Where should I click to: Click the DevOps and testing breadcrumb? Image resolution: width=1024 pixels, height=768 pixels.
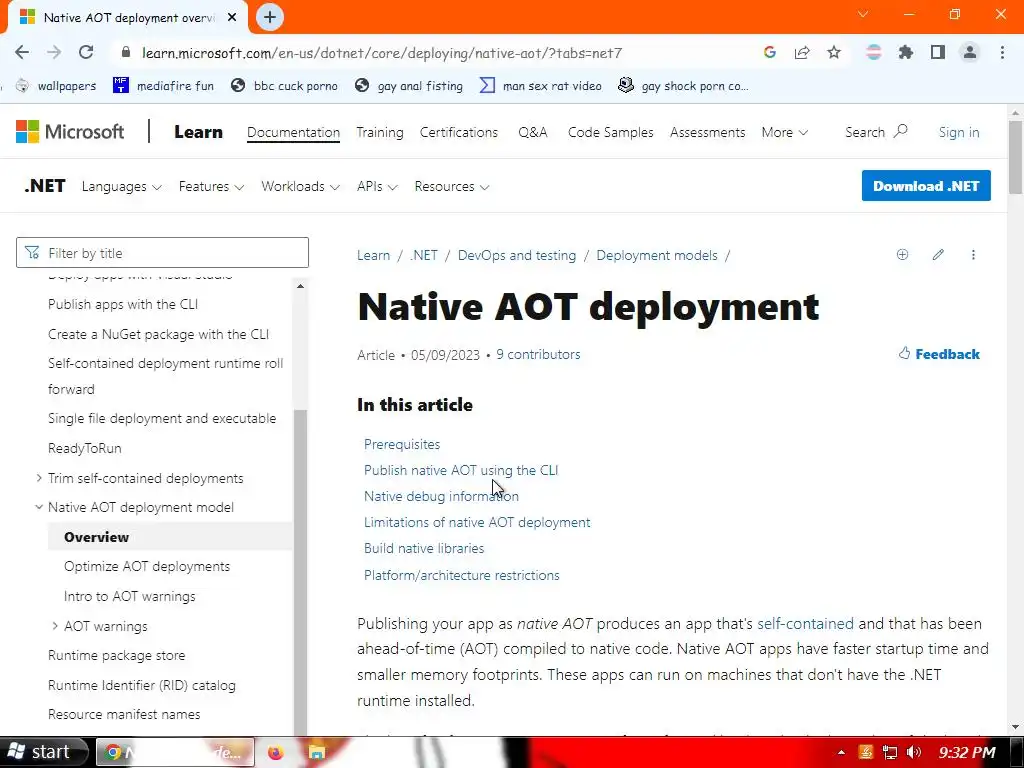tap(517, 255)
